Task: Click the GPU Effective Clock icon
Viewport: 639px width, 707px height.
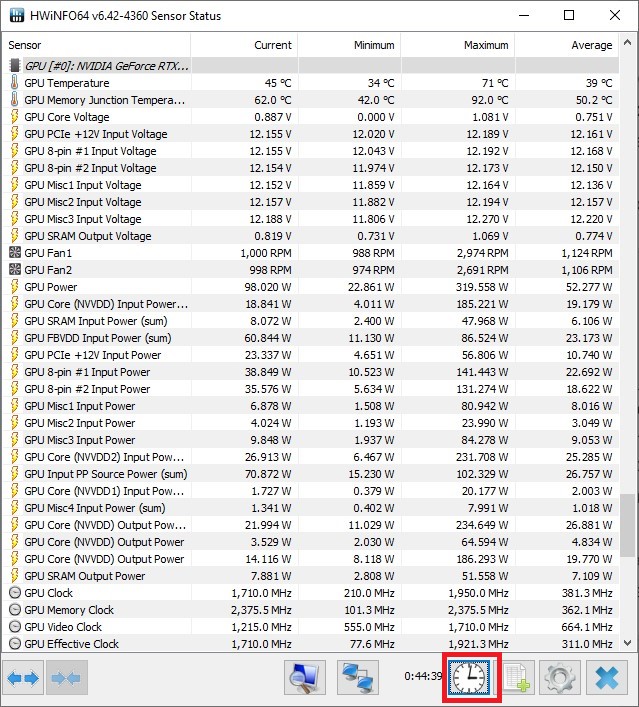Action: pos(15,643)
